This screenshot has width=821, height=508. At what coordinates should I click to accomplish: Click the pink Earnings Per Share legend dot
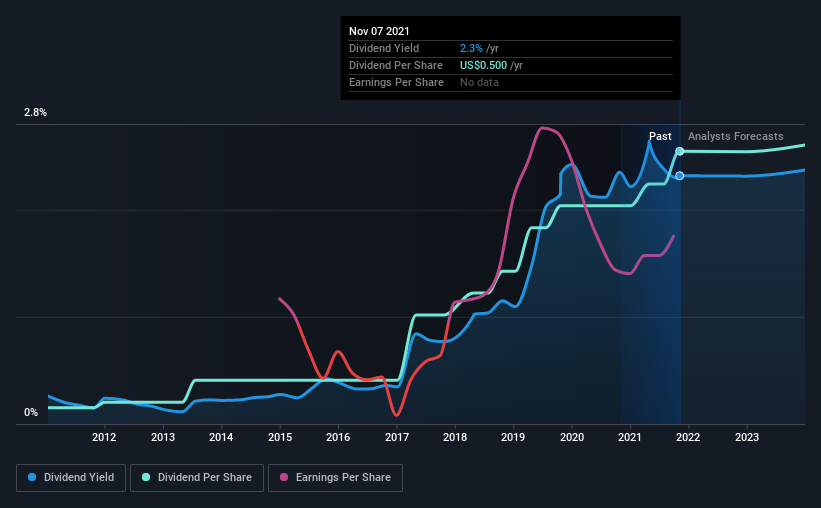pyautogui.click(x=284, y=477)
